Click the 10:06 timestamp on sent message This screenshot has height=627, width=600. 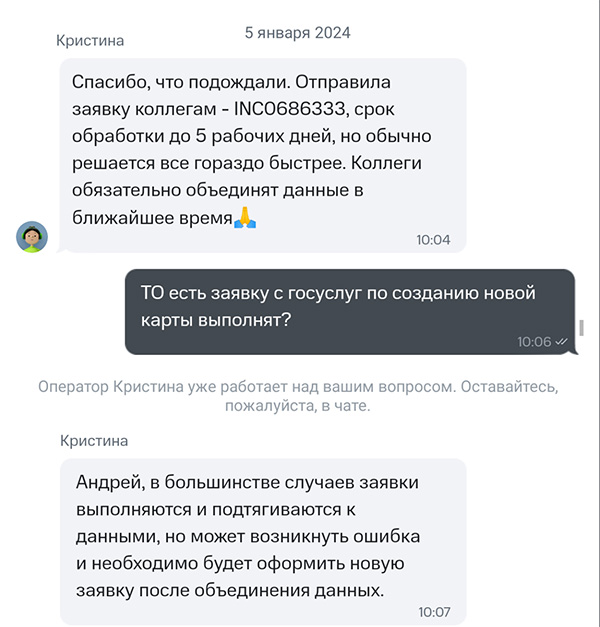[x=534, y=342]
